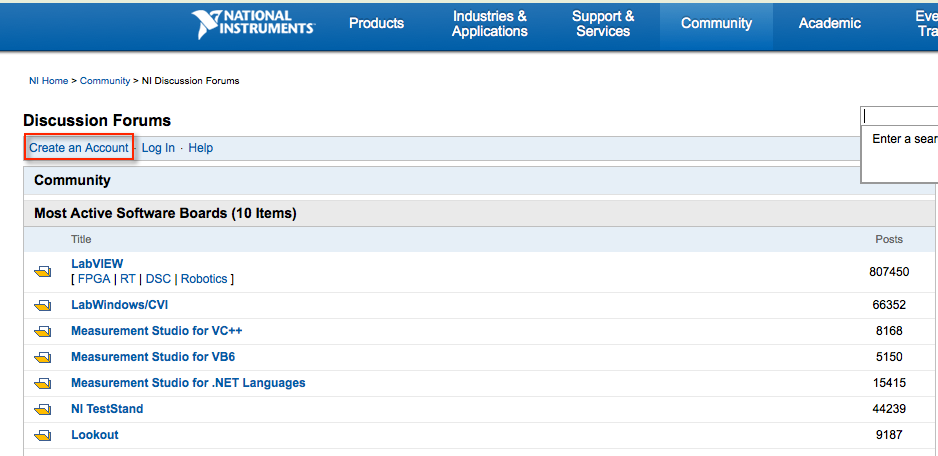Click the folder icon beside LabVIEW
This screenshot has width=938, height=456.
43,271
